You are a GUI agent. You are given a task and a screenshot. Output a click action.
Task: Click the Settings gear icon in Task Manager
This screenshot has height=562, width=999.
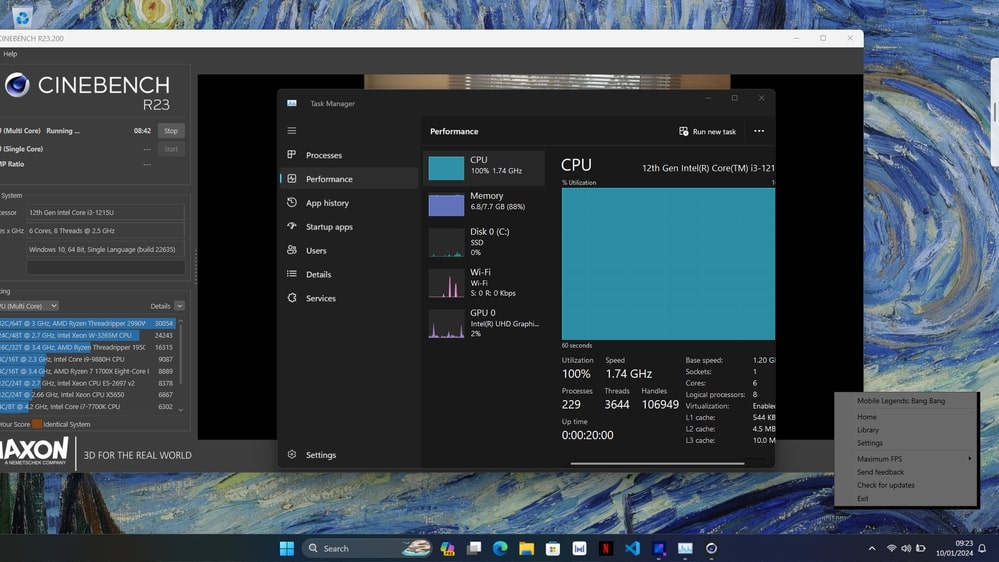[x=292, y=455]
